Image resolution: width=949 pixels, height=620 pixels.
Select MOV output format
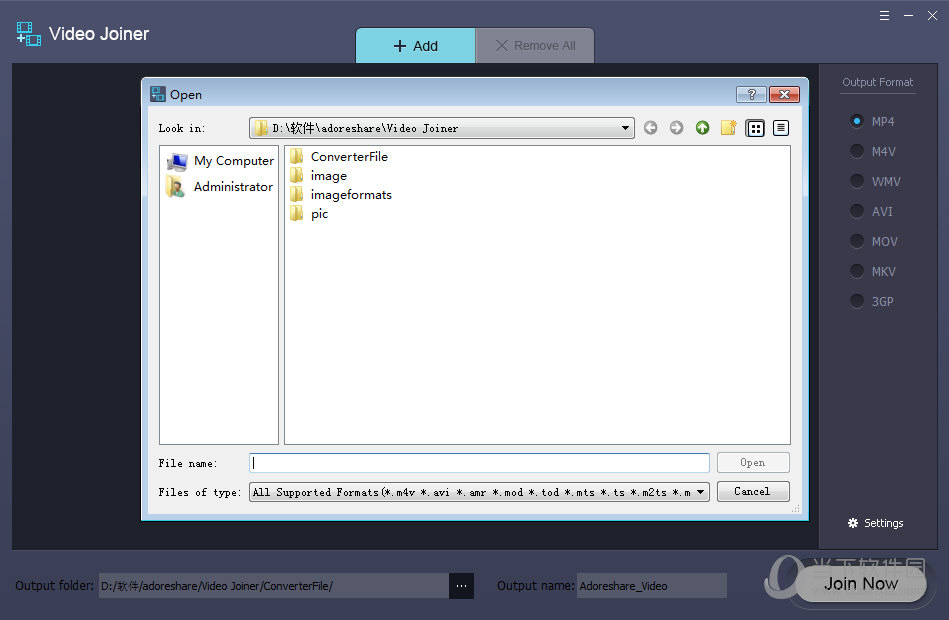coord(874,241)
